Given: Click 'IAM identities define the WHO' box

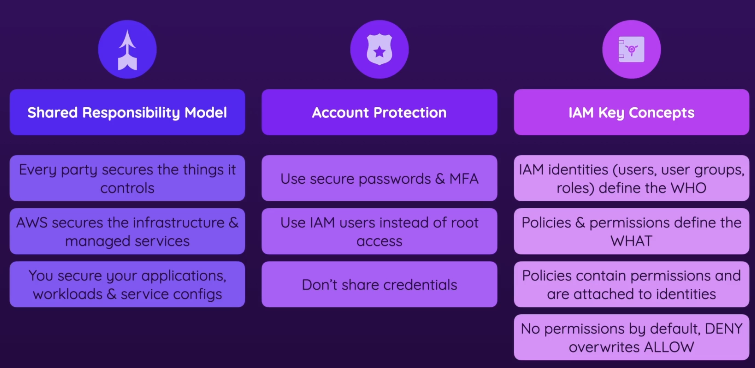Looking at the screenshot, I should (x=631, y=178).
